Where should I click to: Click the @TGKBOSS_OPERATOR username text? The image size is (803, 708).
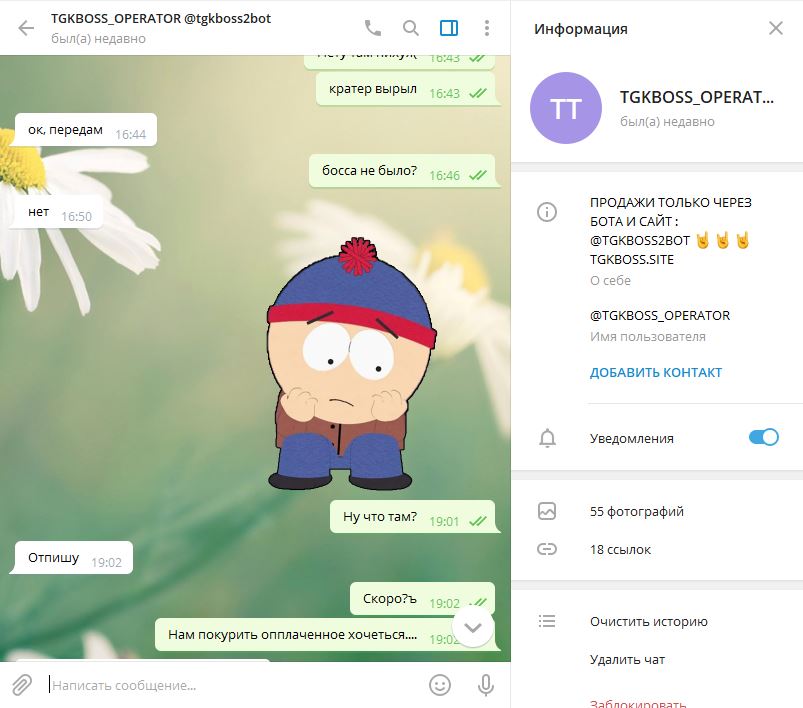click(660, 316)
